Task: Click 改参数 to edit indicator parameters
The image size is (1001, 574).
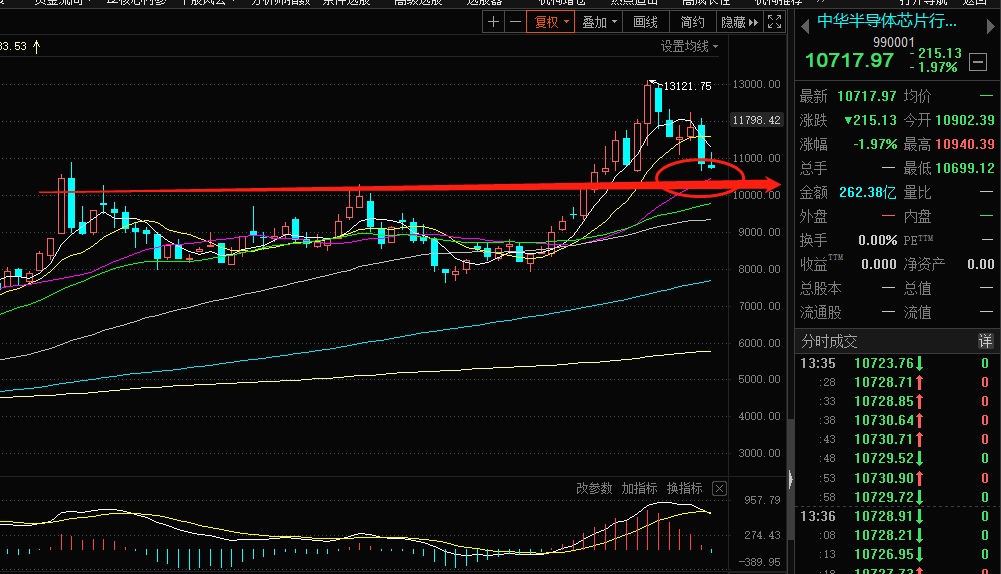Action: pyautogui.click(x=594, y=488)
